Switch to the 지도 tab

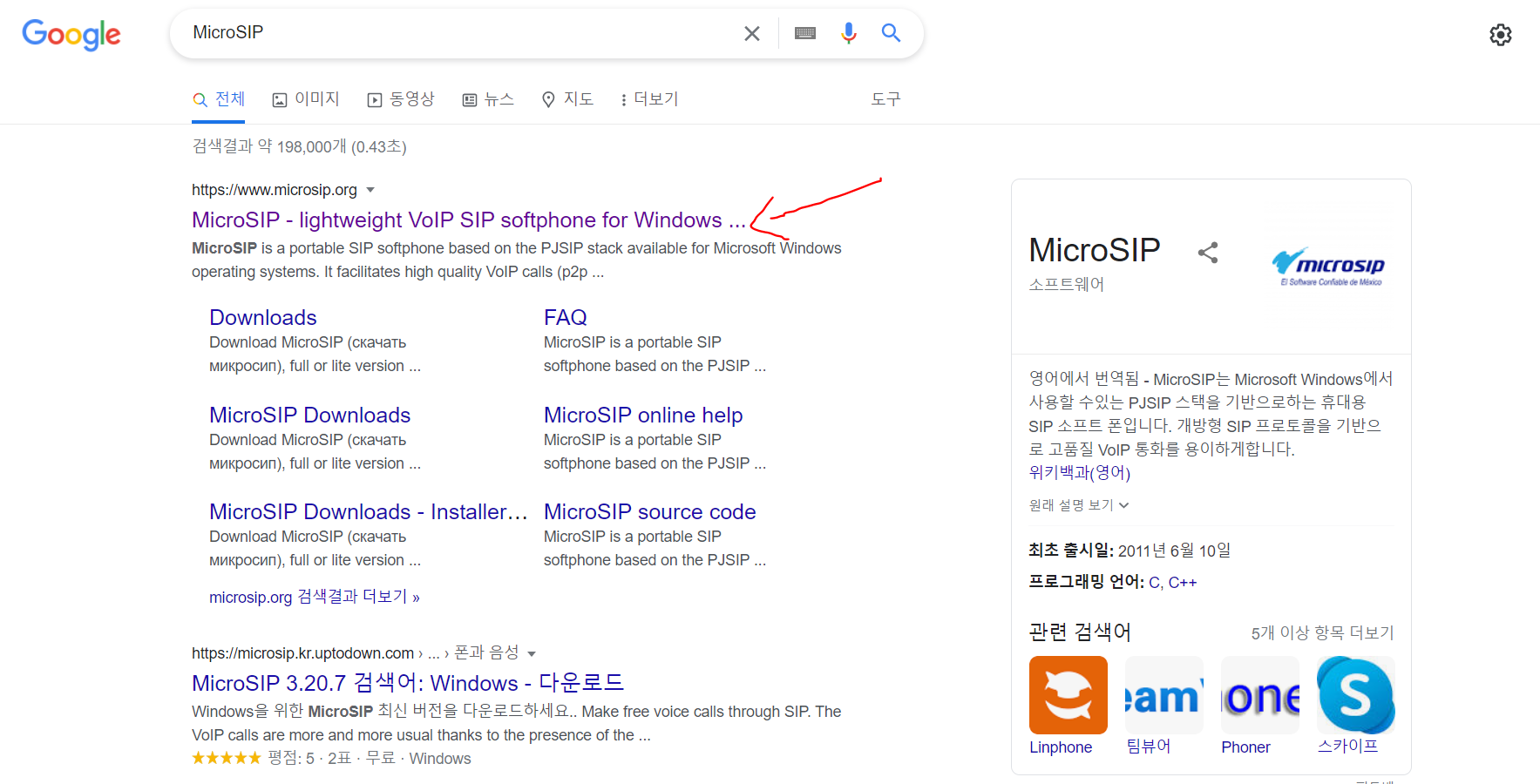567,99
